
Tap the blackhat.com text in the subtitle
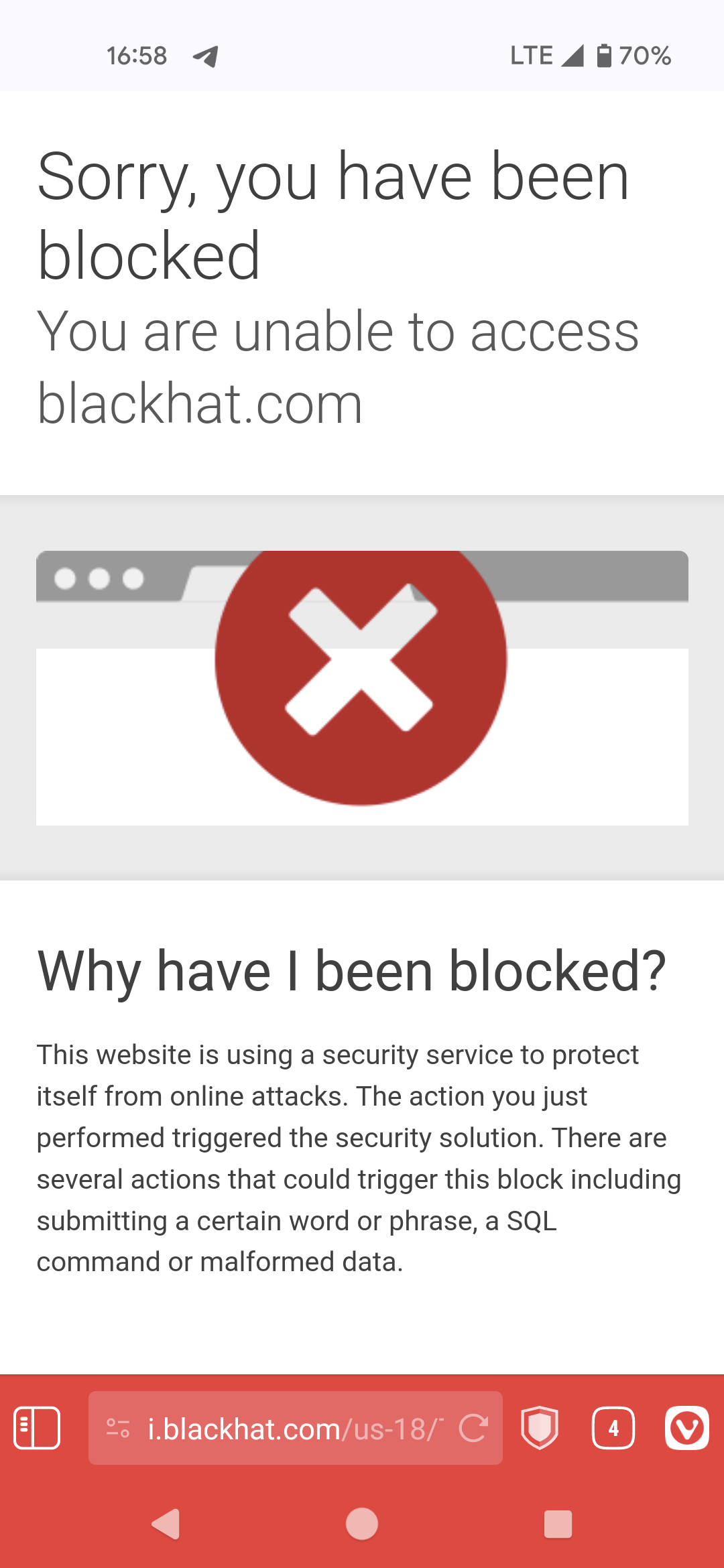click(x=200, y=403)
